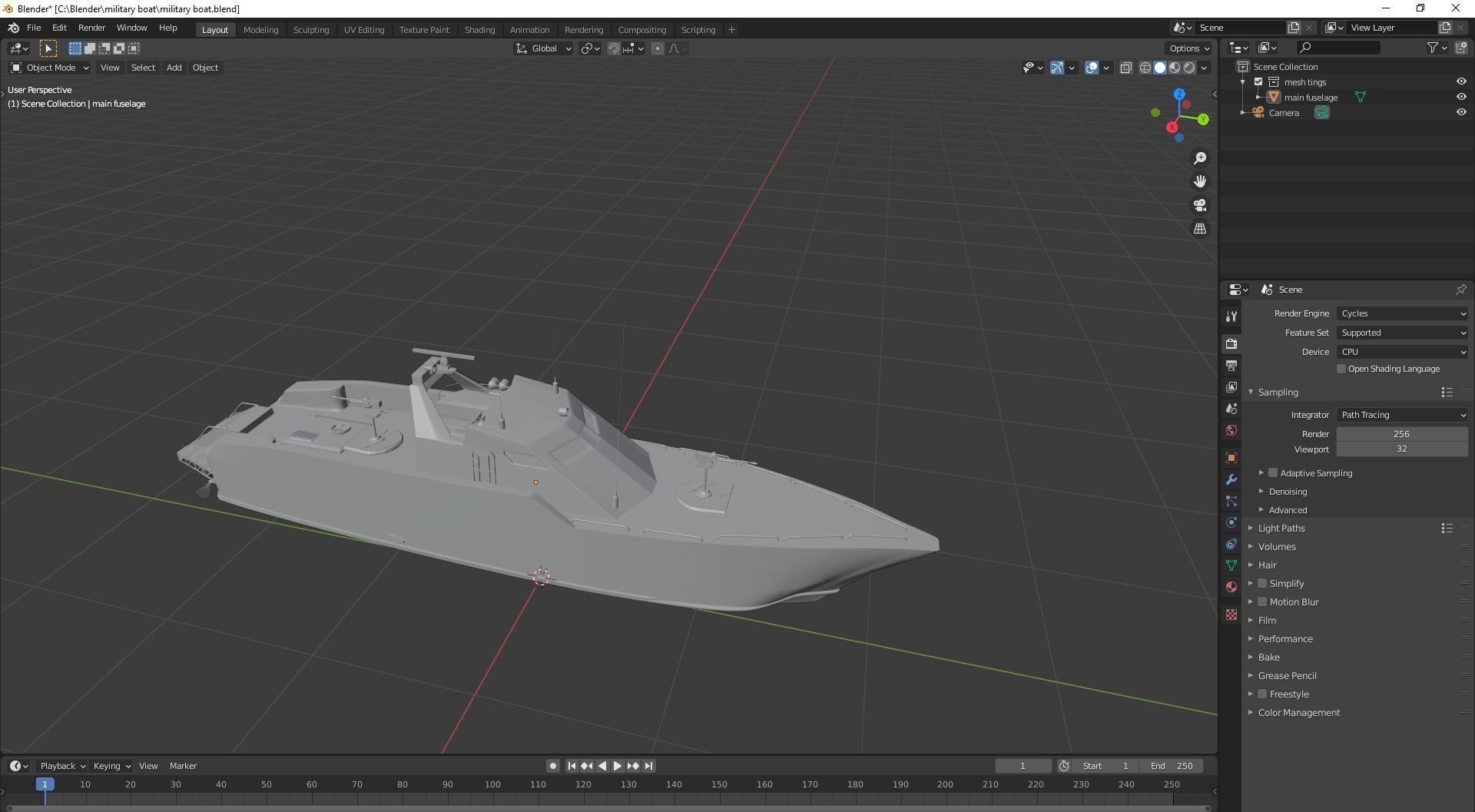Switch perspective/orthographic with grid gizmo
The height and width of the screenshot is (812, 1475).
(x=1200, y=229)
